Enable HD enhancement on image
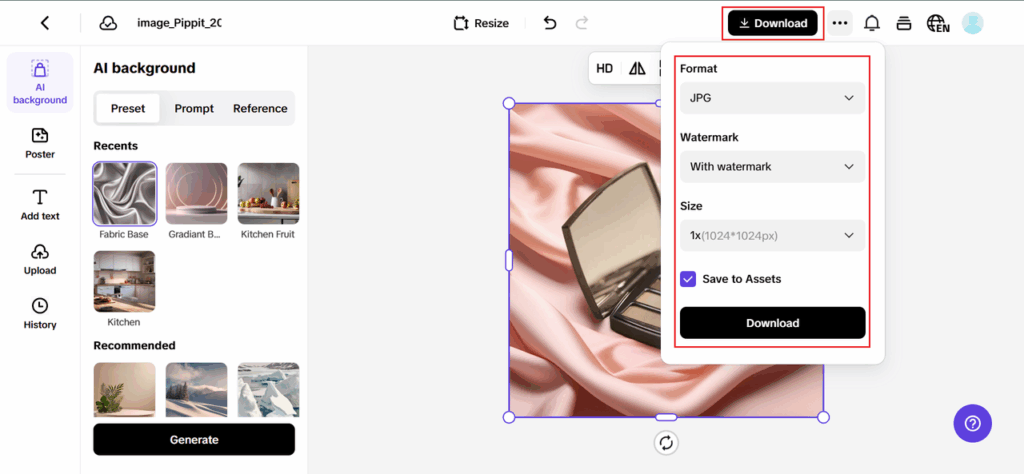 604,69
